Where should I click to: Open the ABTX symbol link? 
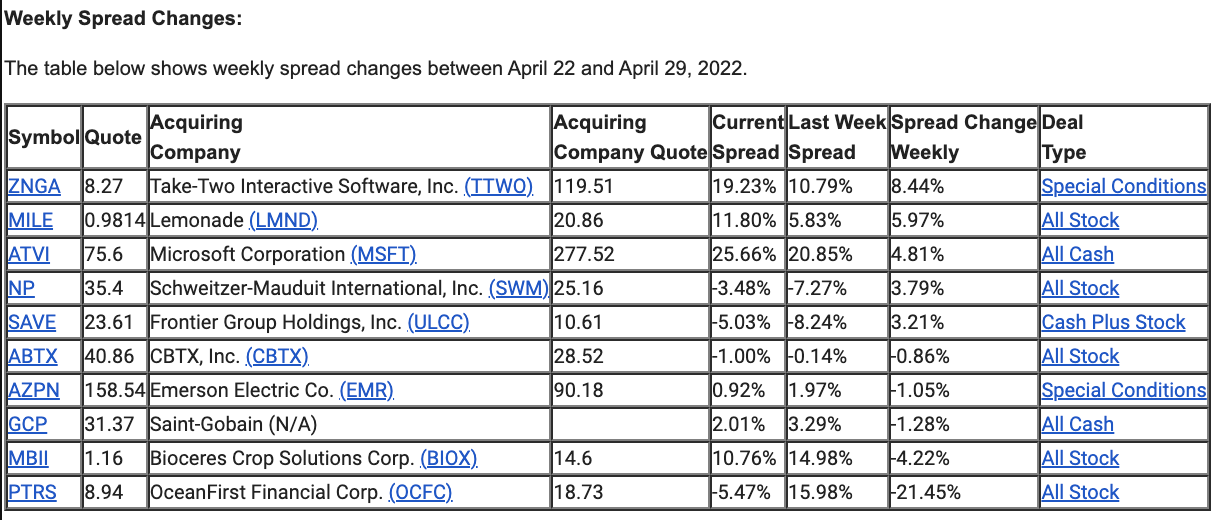point(33,357)
